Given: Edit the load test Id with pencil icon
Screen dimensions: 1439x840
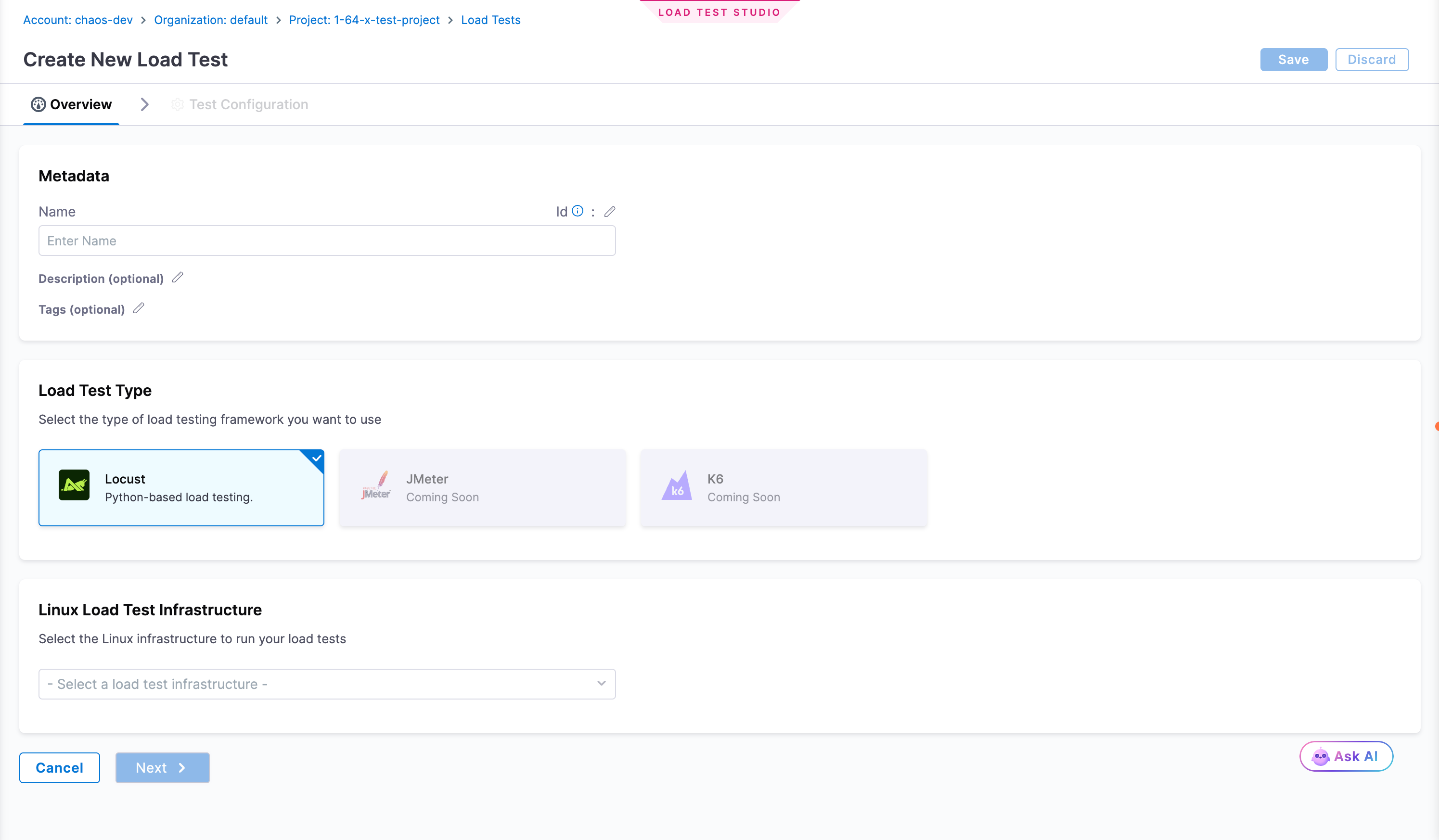Looking at the screenshot, I should click(x=610, y=211).
